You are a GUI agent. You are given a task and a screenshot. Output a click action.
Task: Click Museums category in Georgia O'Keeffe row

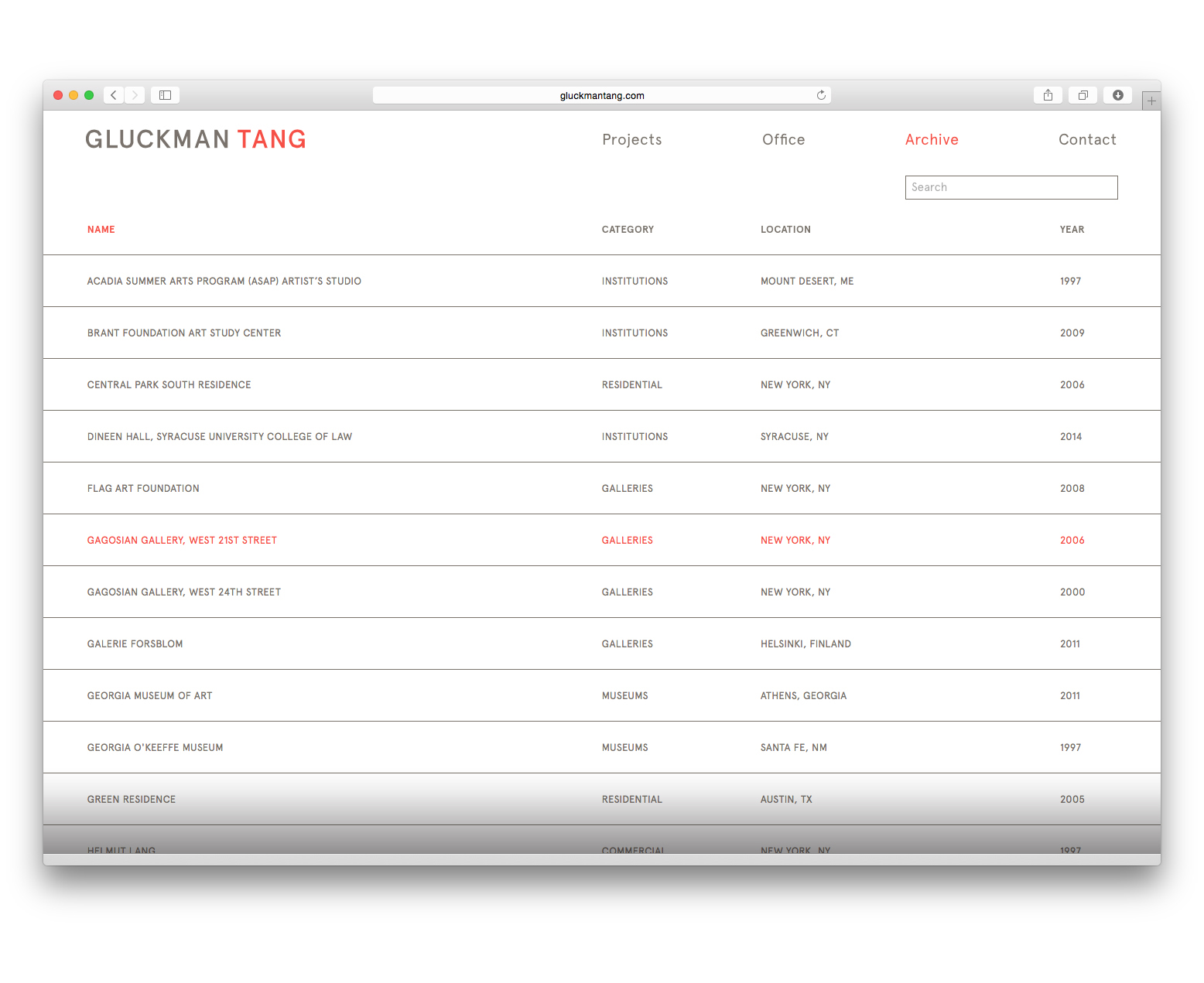625,748
